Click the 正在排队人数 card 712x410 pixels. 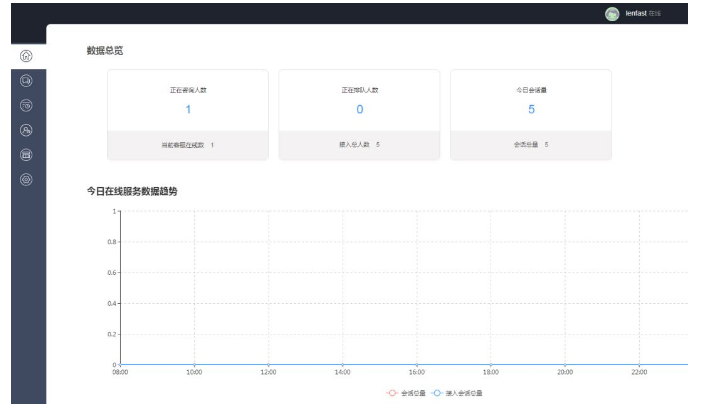[359, 100]
